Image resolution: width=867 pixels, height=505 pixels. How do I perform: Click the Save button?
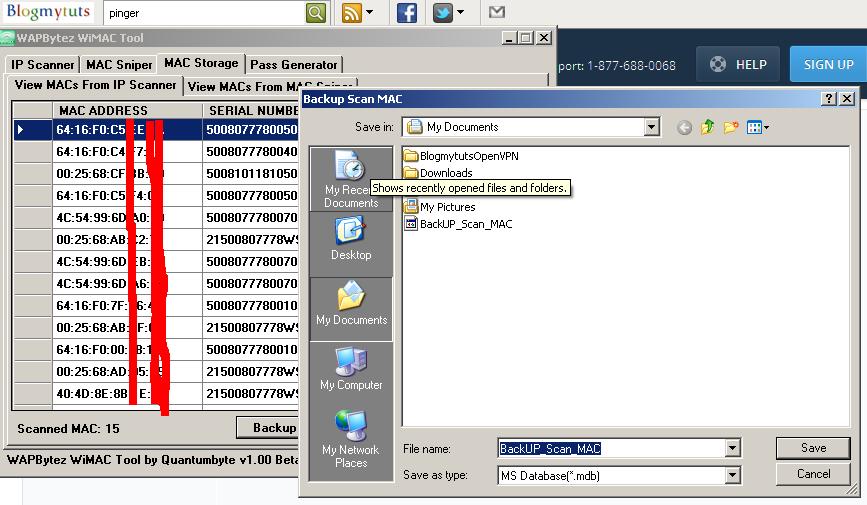[813, 448]
